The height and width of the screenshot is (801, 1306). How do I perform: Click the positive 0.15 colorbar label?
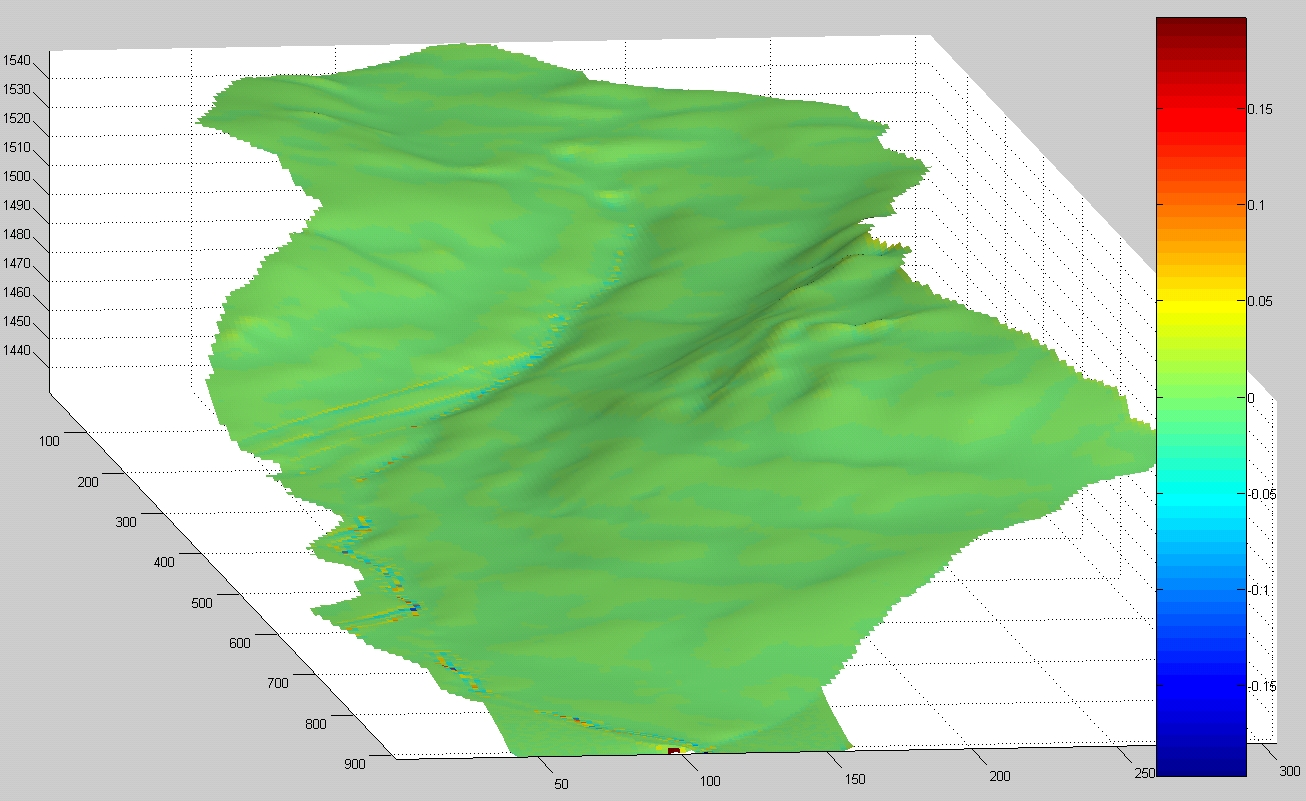pyautogui.click(x=1261, y=109)
